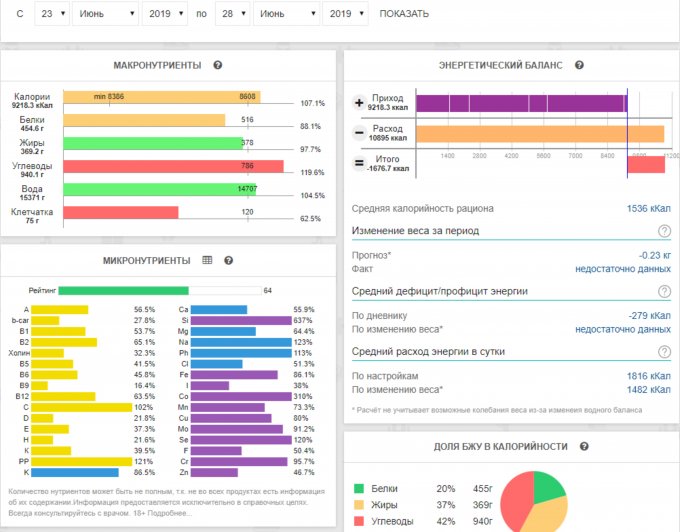
Task: Click the green Белки legend swatch
Action: click(x=361, y=489)
